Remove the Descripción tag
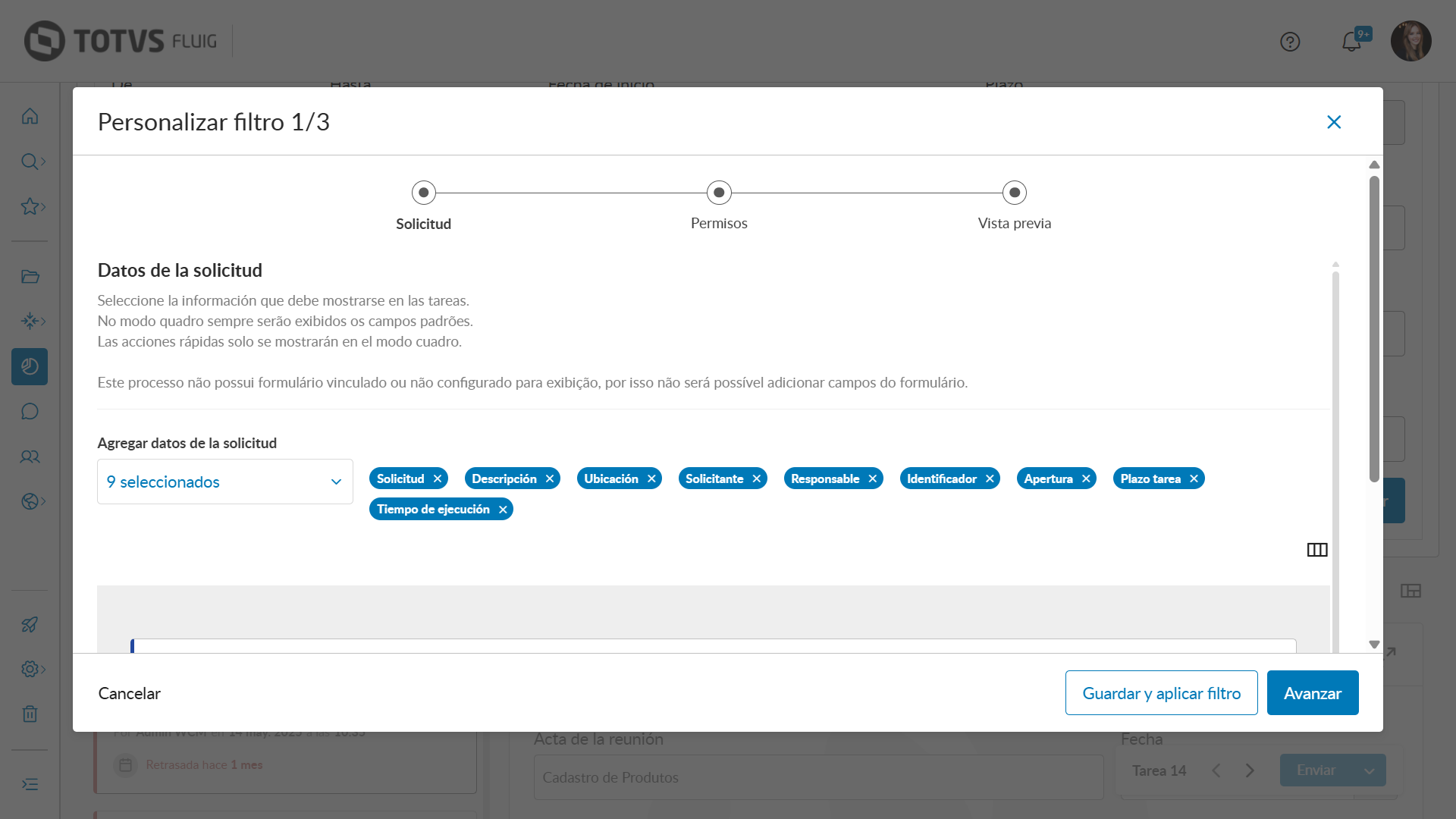This screenshot has height=819, width=1456. 550,479
